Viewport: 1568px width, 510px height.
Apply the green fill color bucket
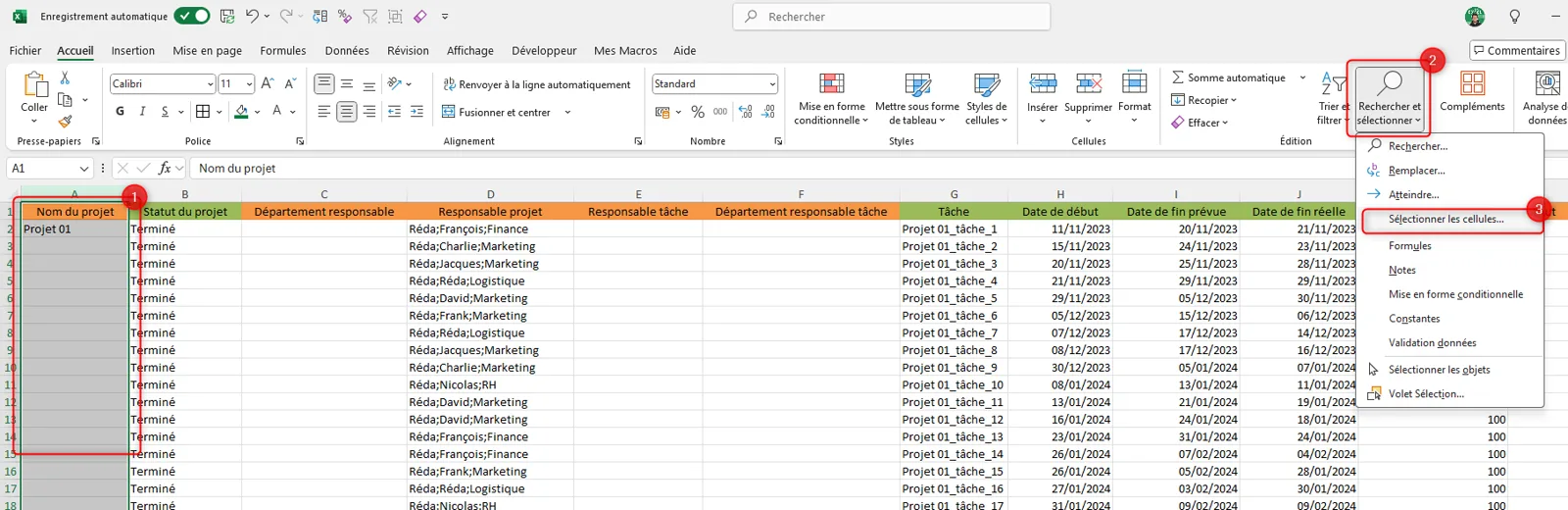[x=241, y=112]
